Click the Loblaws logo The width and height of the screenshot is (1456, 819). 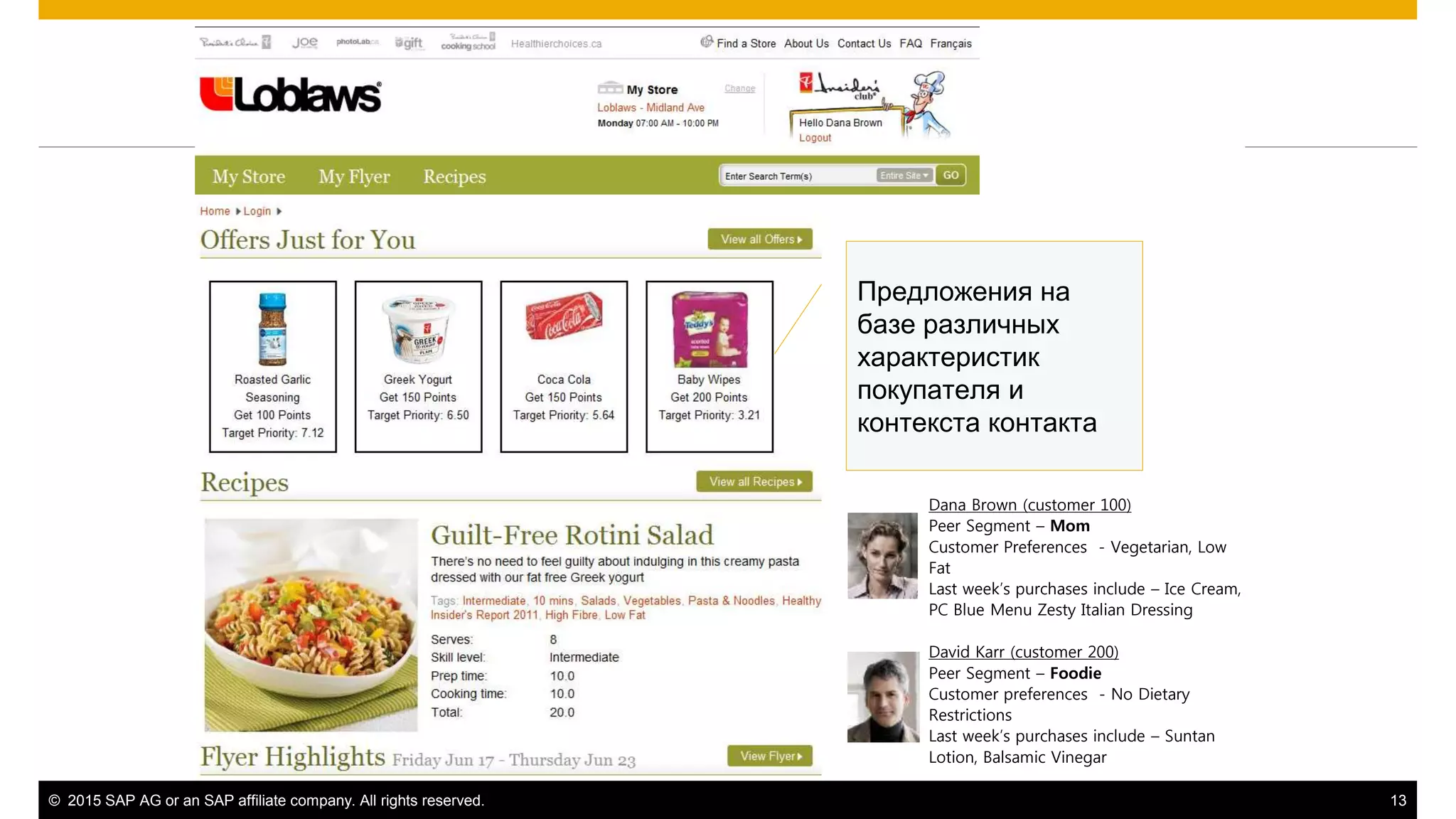[290, 95]
